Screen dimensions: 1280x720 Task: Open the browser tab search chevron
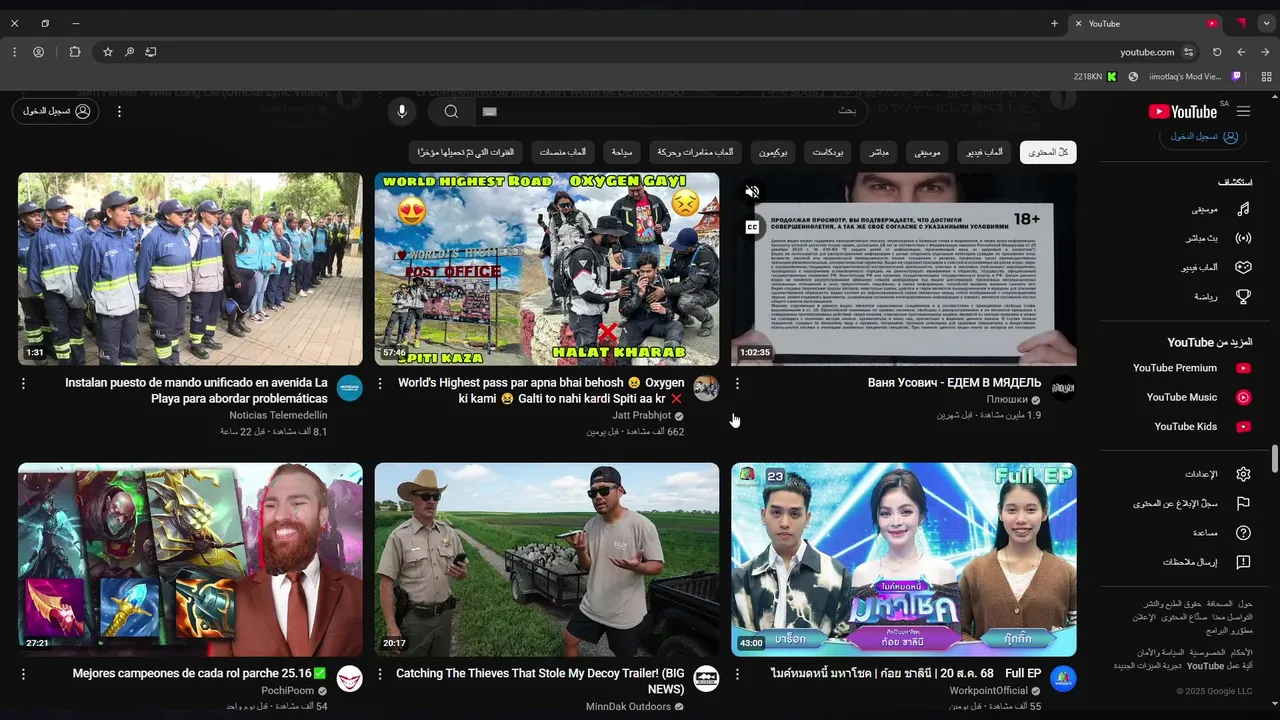[1265, 23]
